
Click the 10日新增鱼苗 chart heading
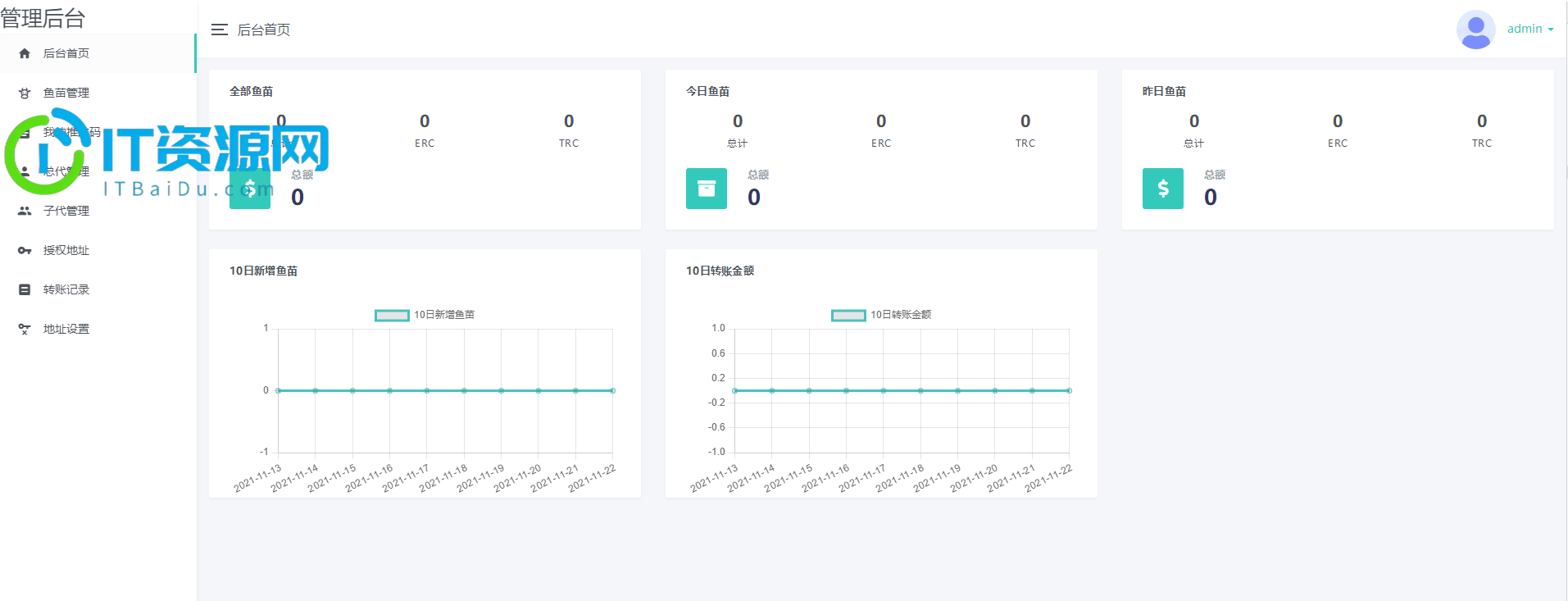264,271
